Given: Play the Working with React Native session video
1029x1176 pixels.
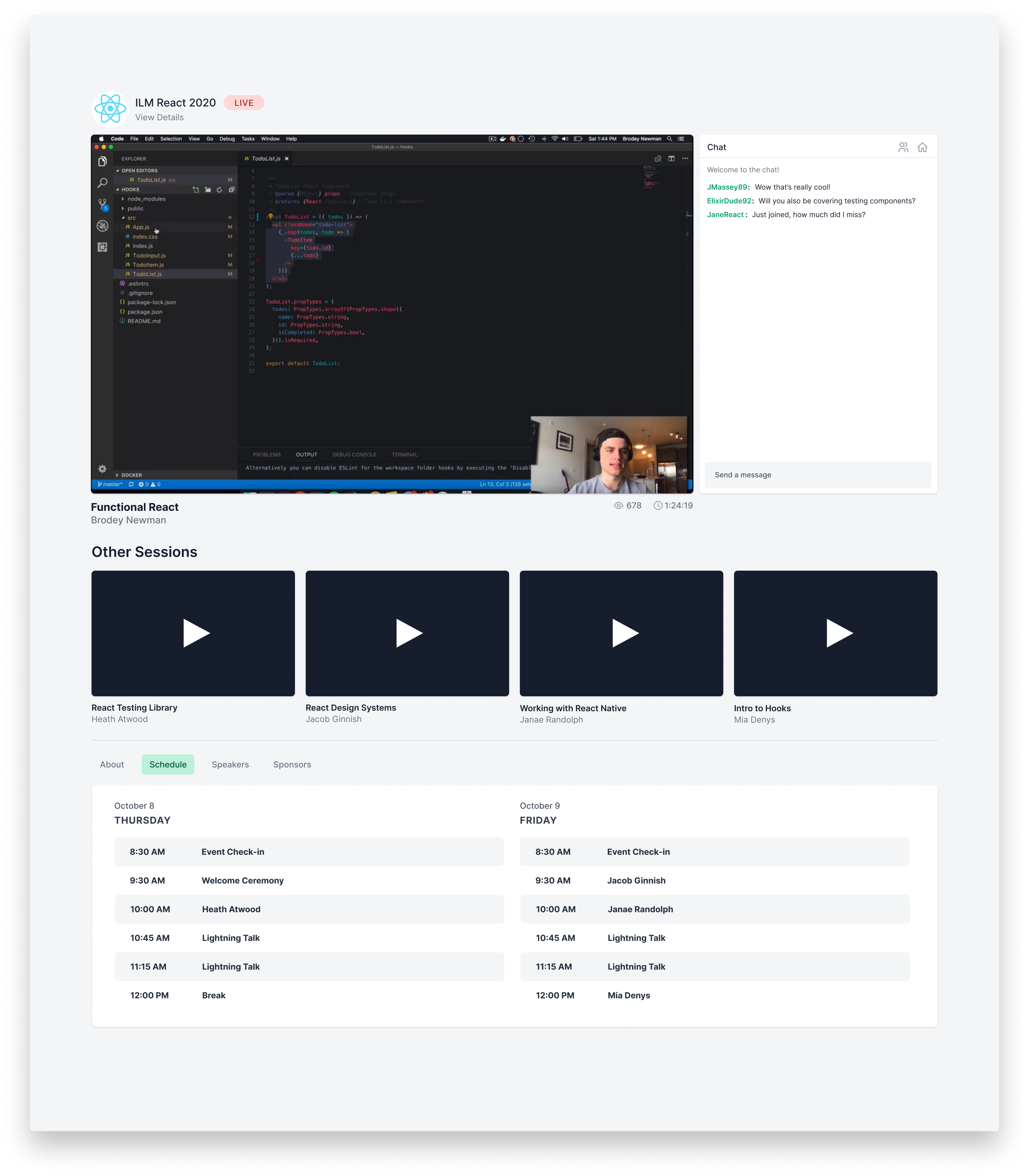Looking at the screenshot, I should click(621, 633).
